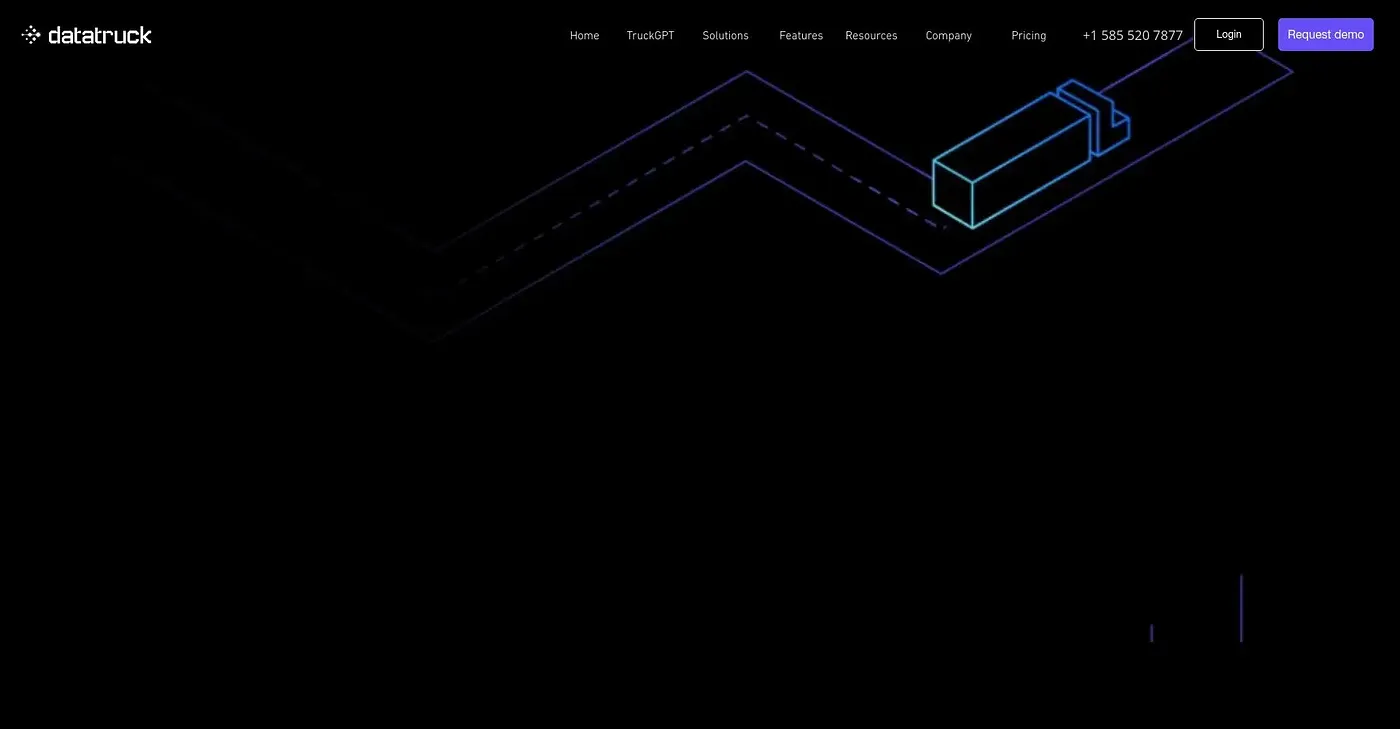The width and height of the screenshot is (1400, 729).
Task: Expand the Features nav menu
Action: point(801,35)
